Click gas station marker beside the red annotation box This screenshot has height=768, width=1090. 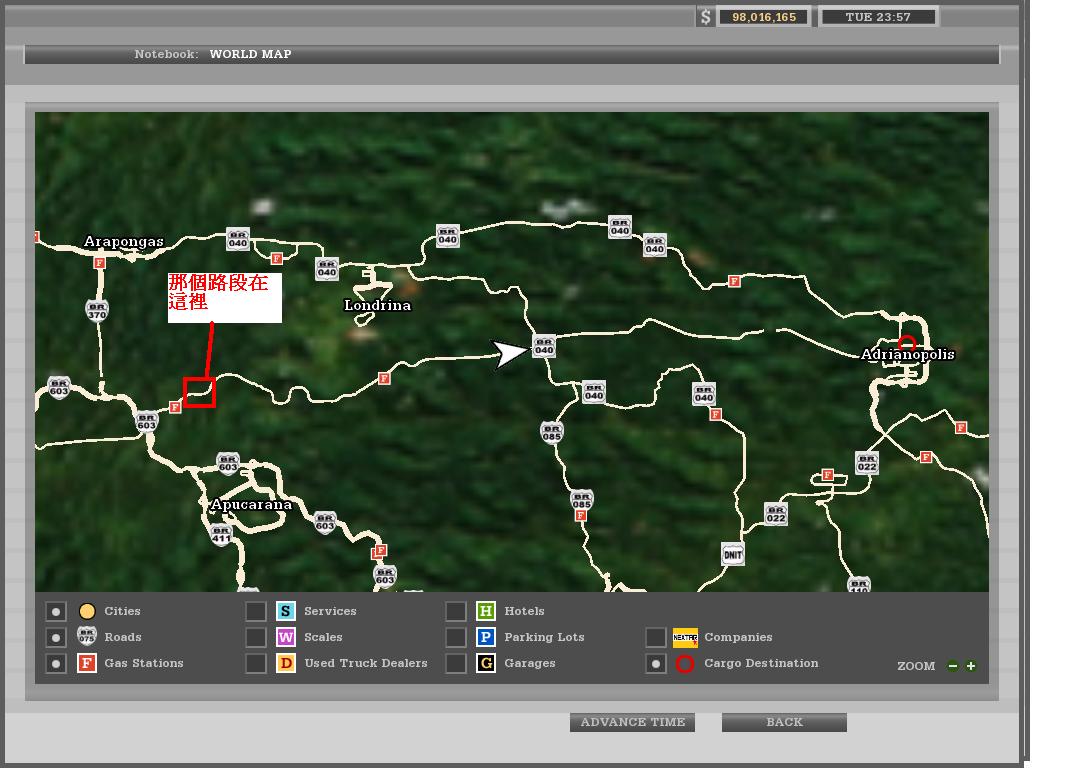coord(175,407)
